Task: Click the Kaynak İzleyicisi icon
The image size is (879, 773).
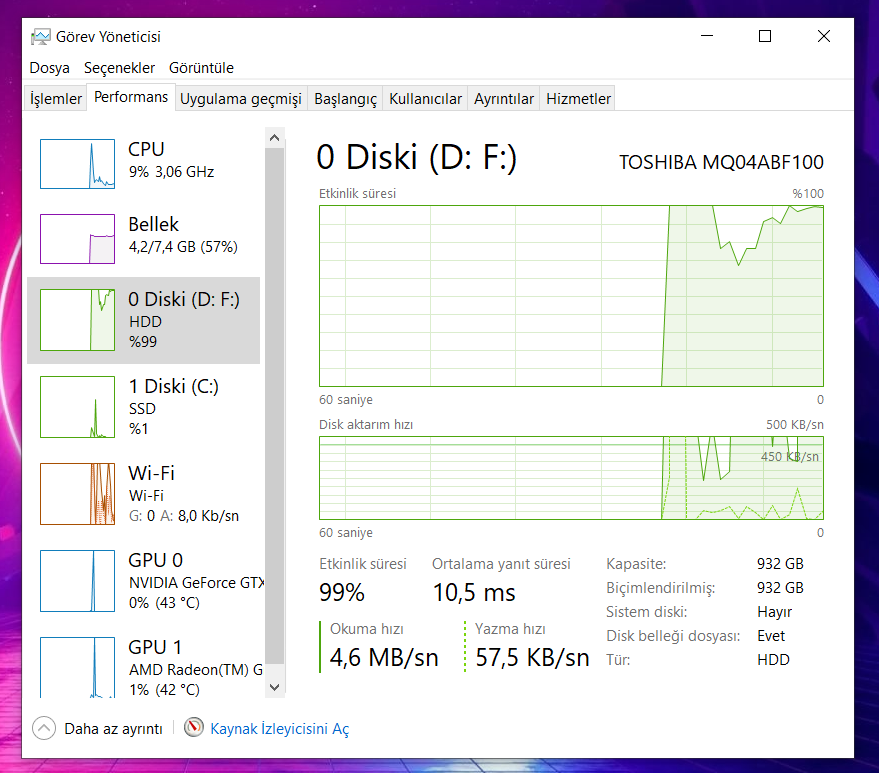Action: click(193, 728)
